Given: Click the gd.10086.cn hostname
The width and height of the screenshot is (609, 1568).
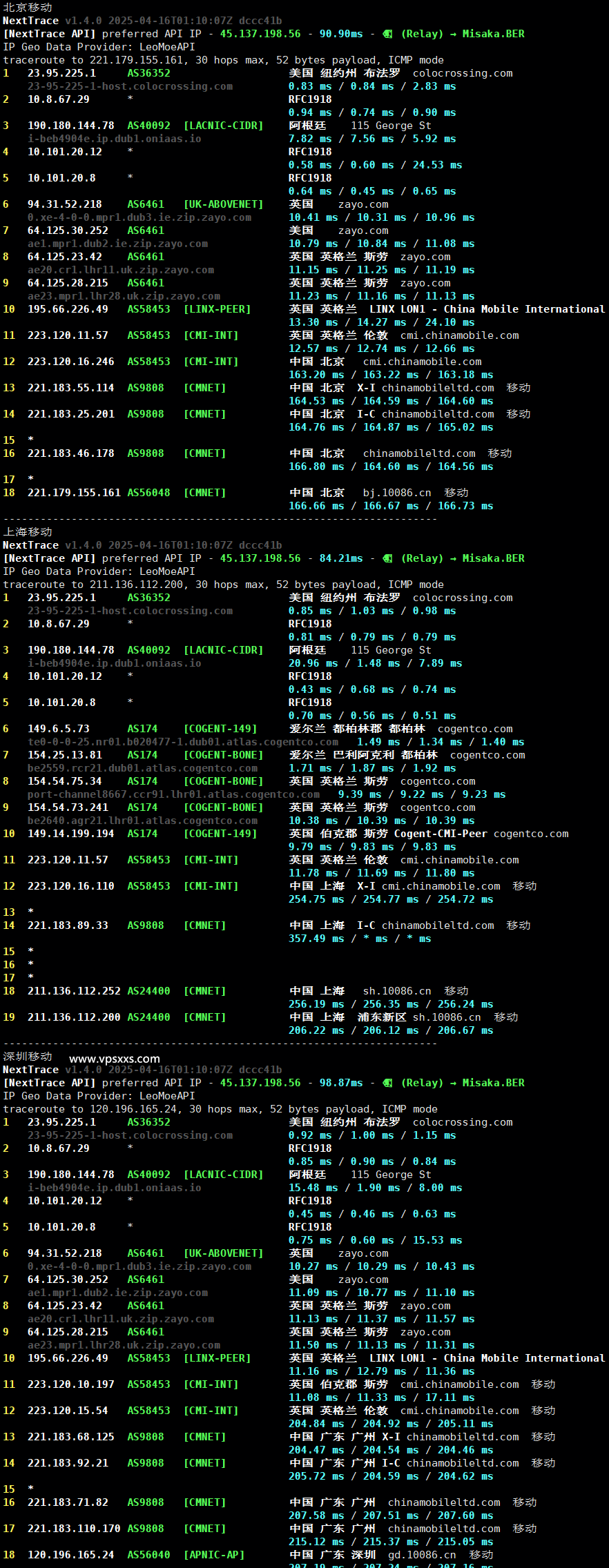Looking at the screenshot, I should pyautogui.click(x=422, y=1555).
